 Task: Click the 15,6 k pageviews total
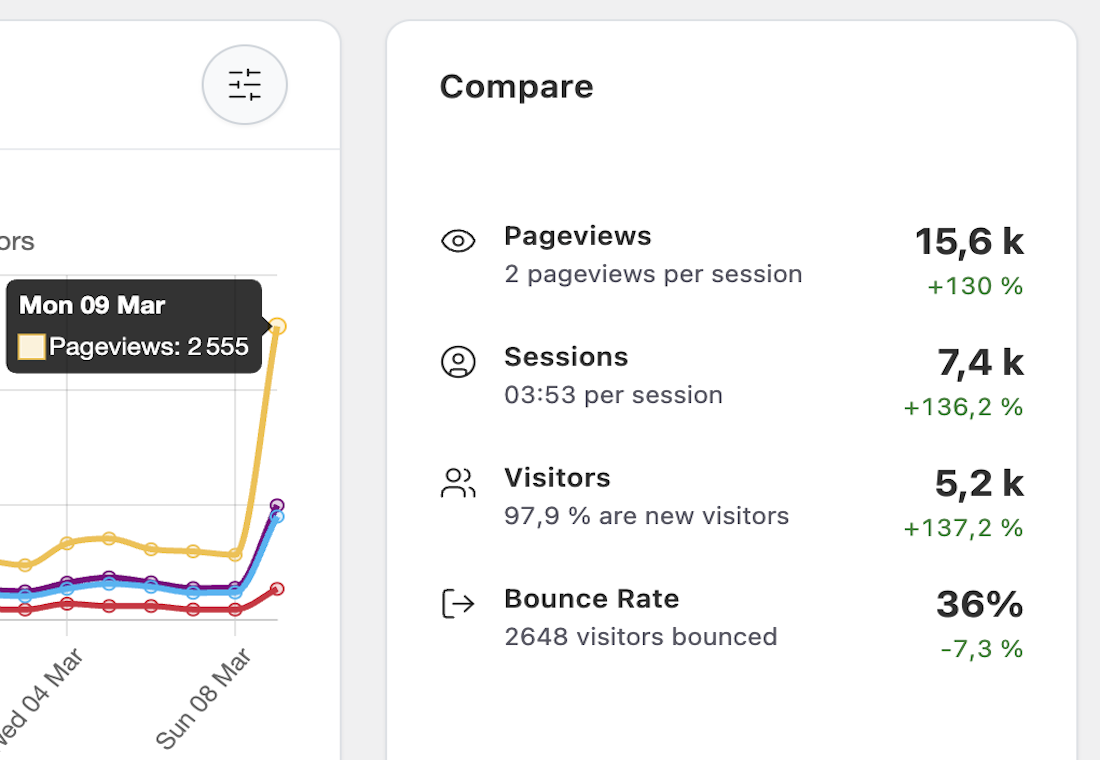(969, 241)
